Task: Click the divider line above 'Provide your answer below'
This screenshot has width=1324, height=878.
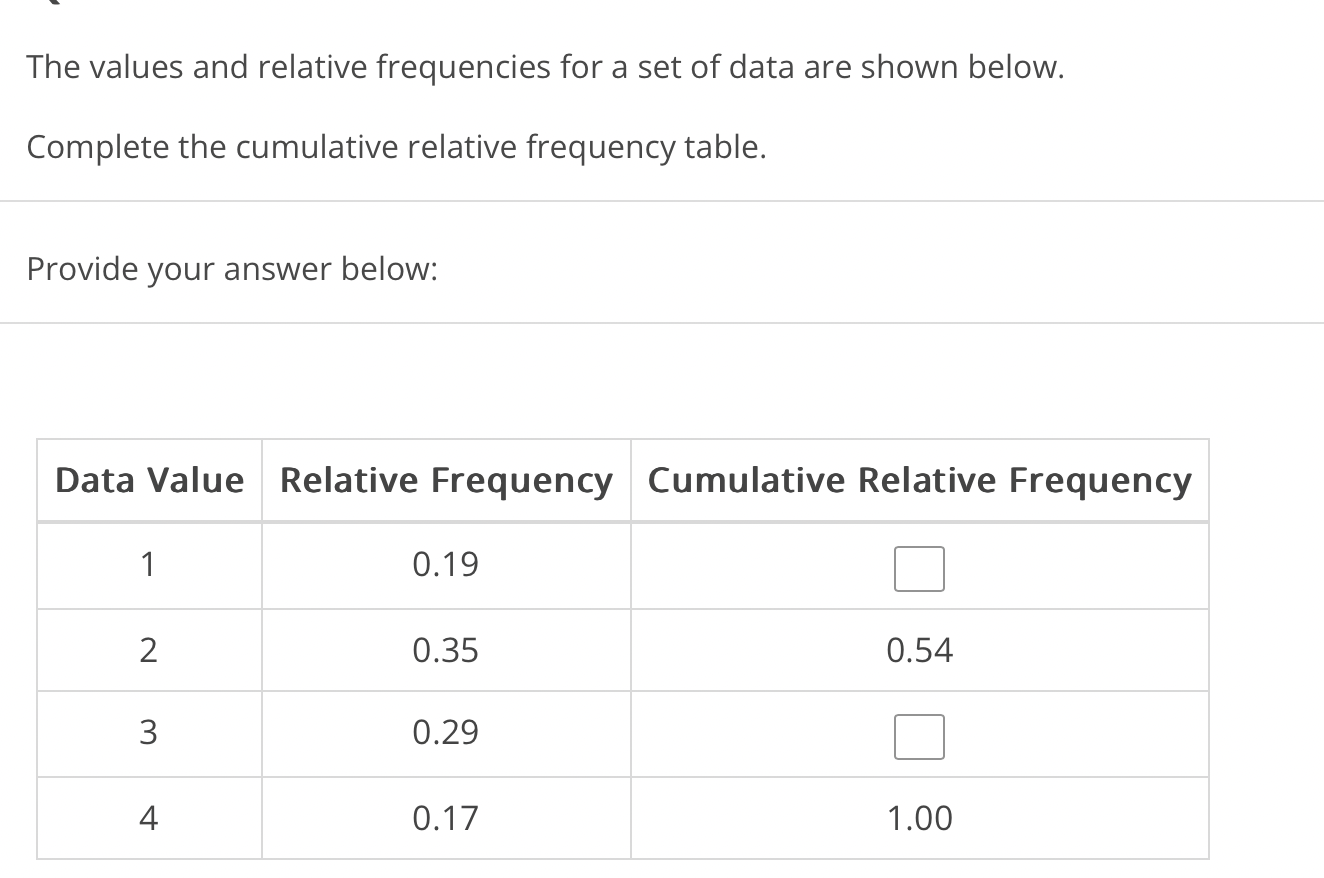Action: point(662,201)
